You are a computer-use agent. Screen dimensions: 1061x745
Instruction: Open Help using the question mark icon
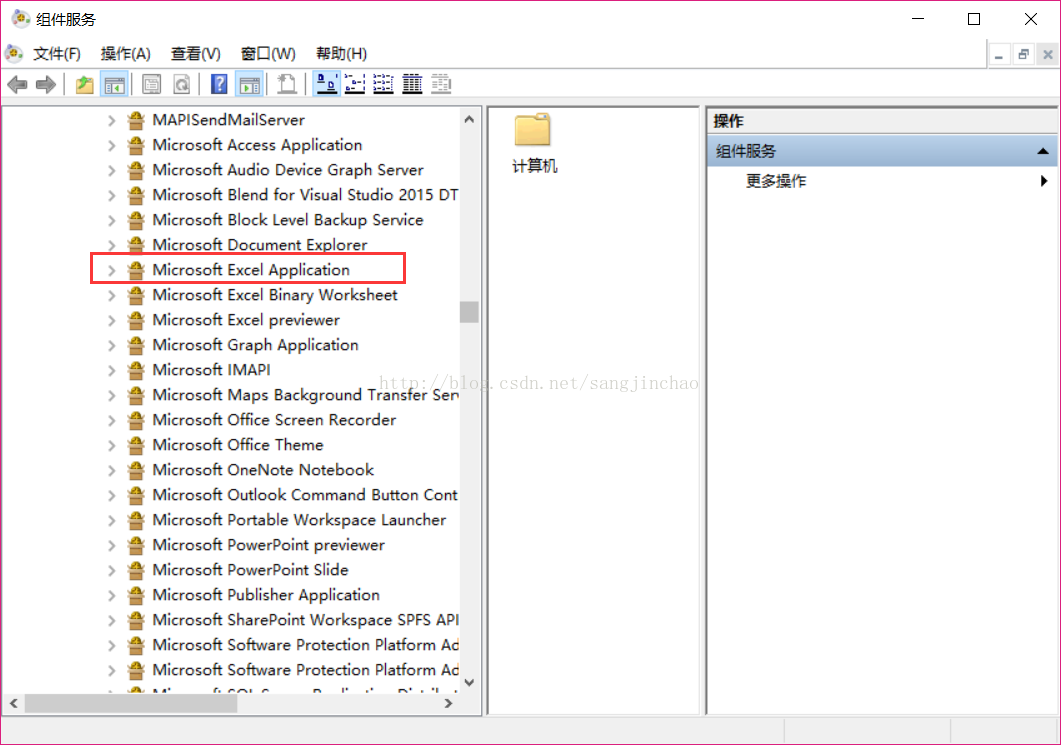pos(218,84)
